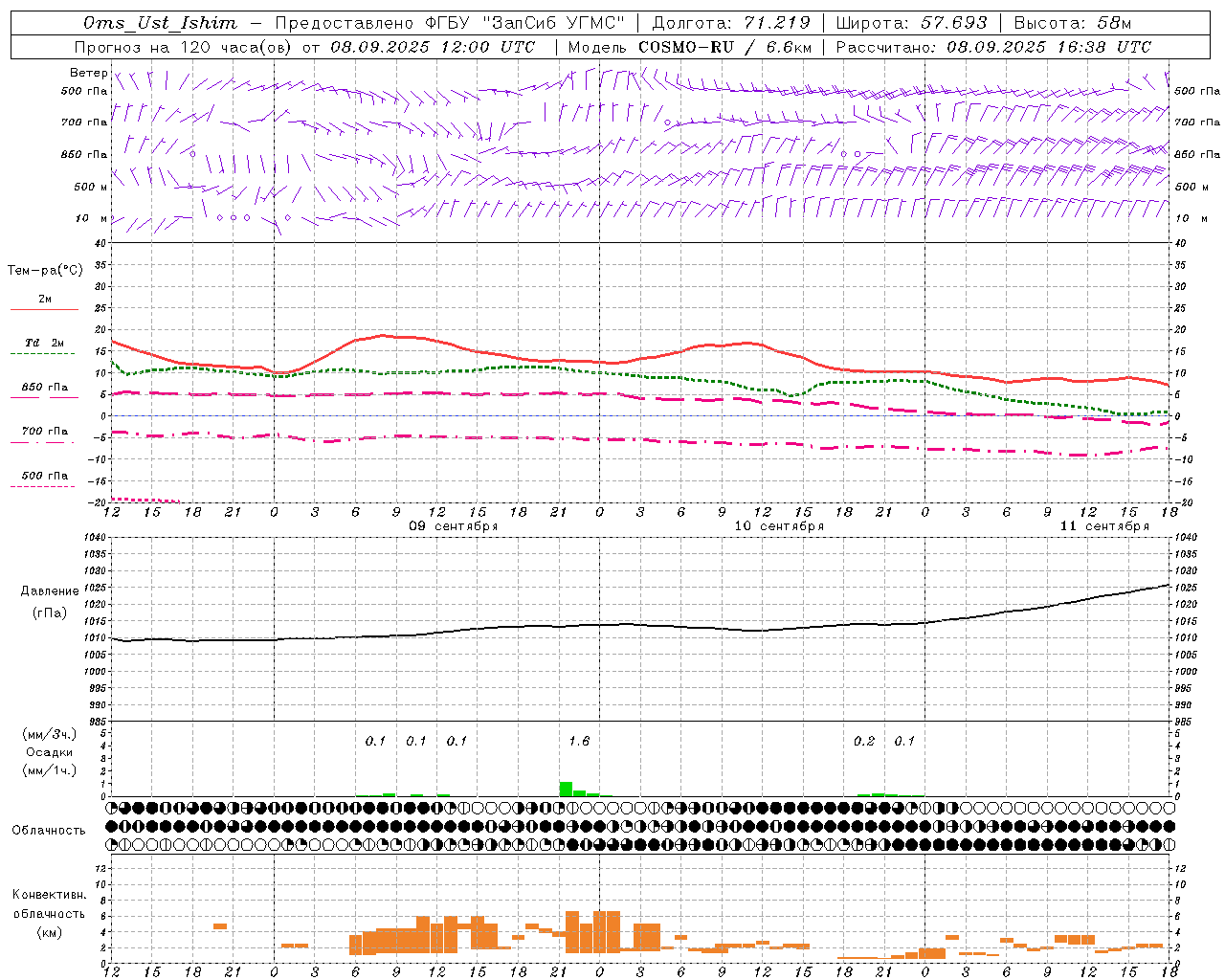Click the (мм/1ч.) precipitation unit label
1225x980 pixels.
49,770
